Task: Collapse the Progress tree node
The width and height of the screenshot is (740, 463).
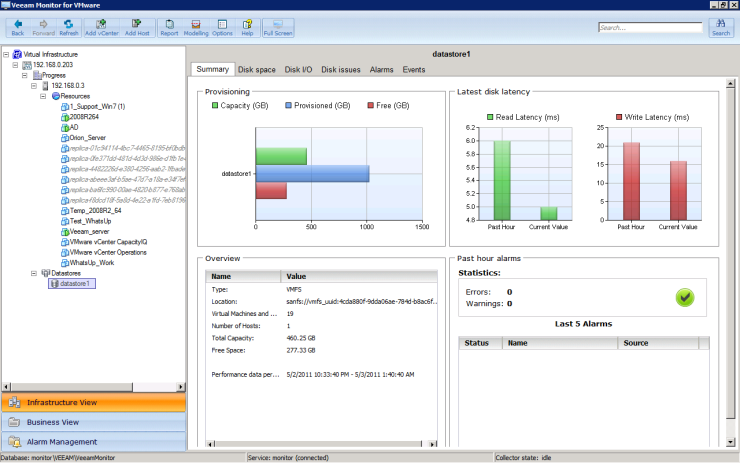Action: [25, 75]
